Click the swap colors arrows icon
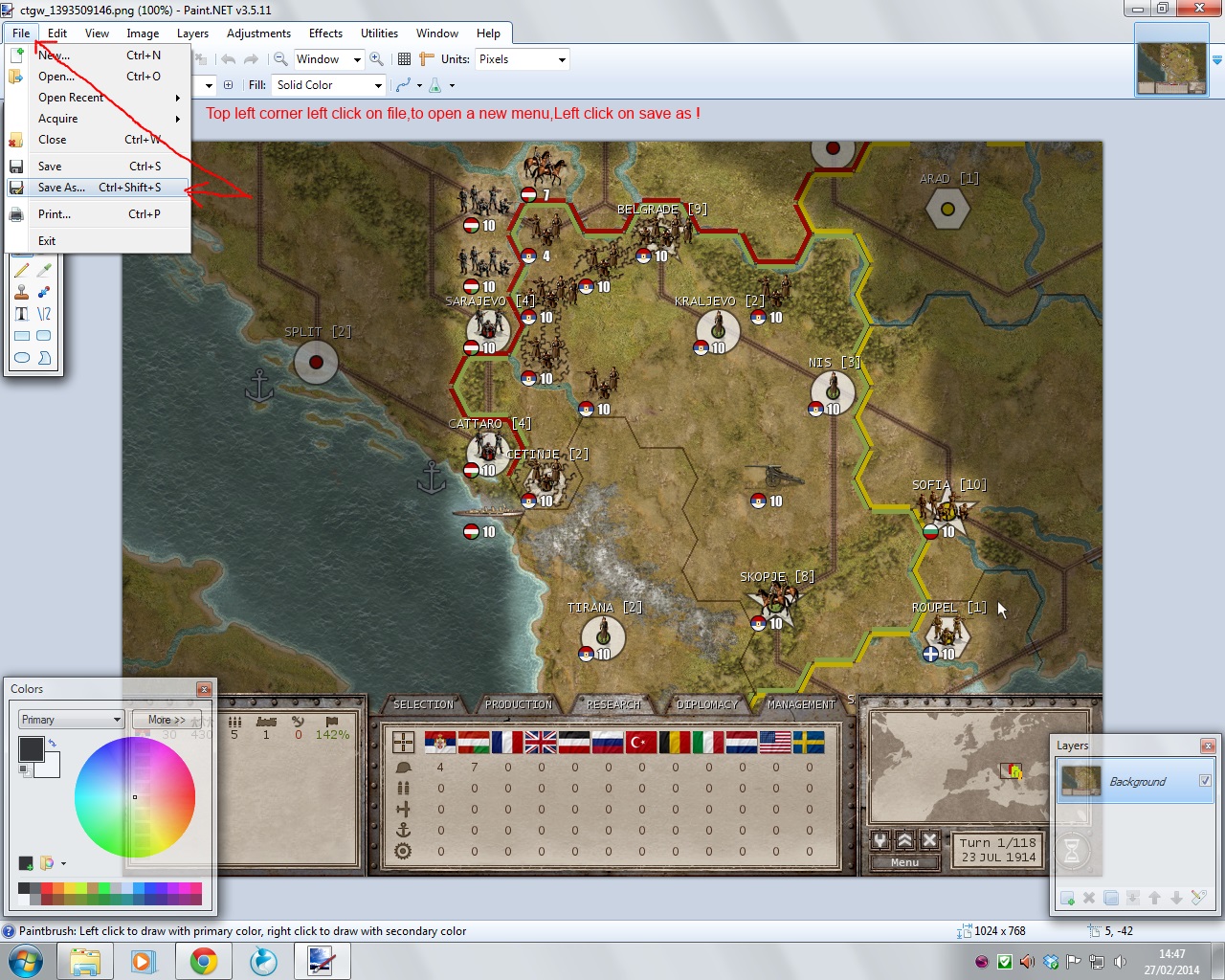 point(52,743)
